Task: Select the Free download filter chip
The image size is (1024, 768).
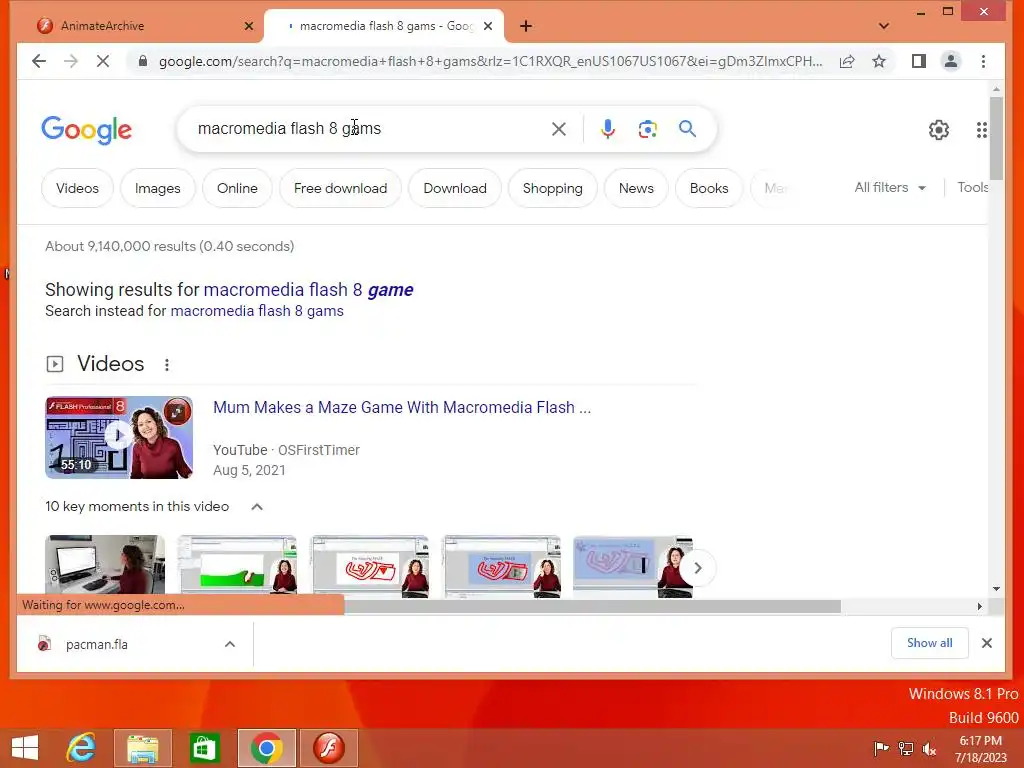Action: [x=340, y=188]
